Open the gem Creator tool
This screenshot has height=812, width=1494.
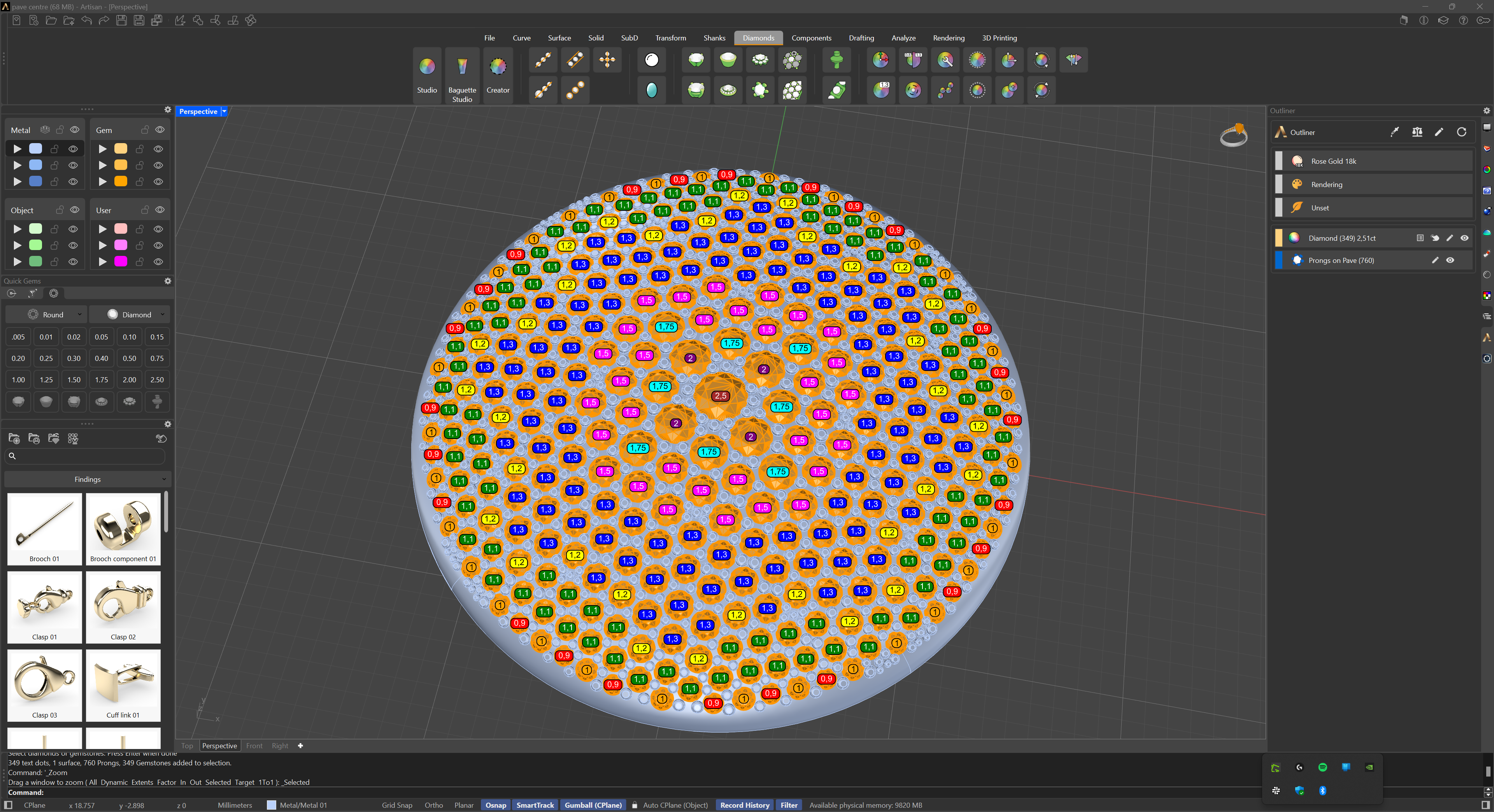click(498, 75)
